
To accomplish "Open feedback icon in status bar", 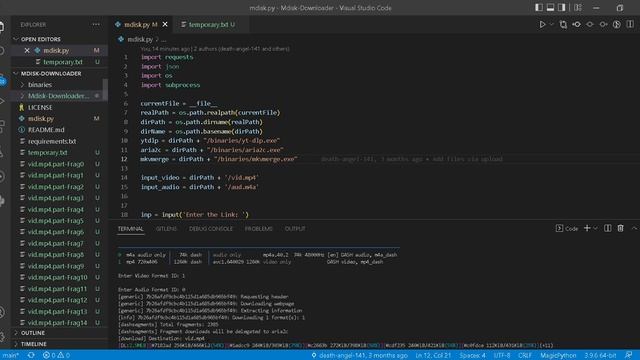I will pos(629,356).
